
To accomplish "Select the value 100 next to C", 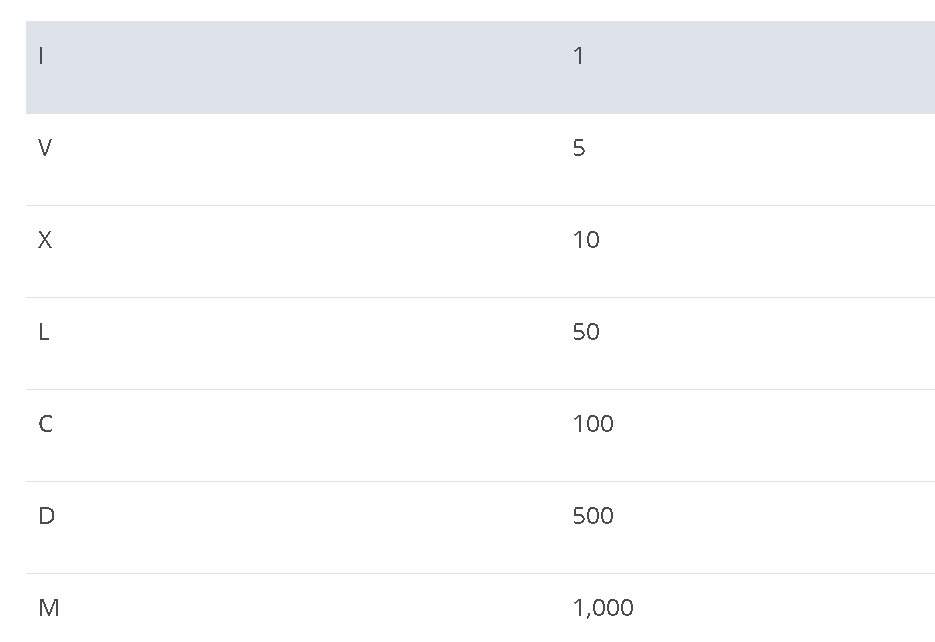I will pos(593,424).
